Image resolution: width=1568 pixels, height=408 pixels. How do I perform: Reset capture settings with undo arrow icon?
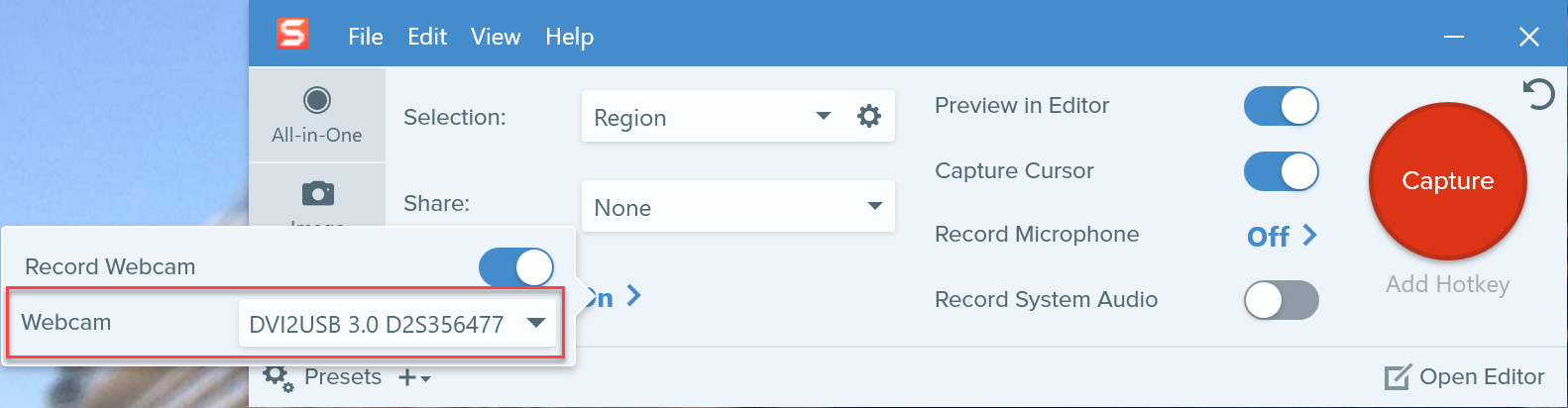click(x=1538, y=95)
